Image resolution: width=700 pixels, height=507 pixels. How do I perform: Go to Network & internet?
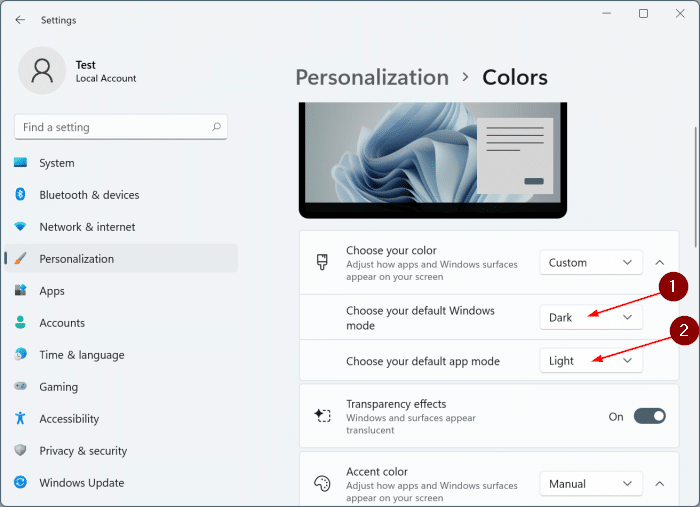coord(121,227)
